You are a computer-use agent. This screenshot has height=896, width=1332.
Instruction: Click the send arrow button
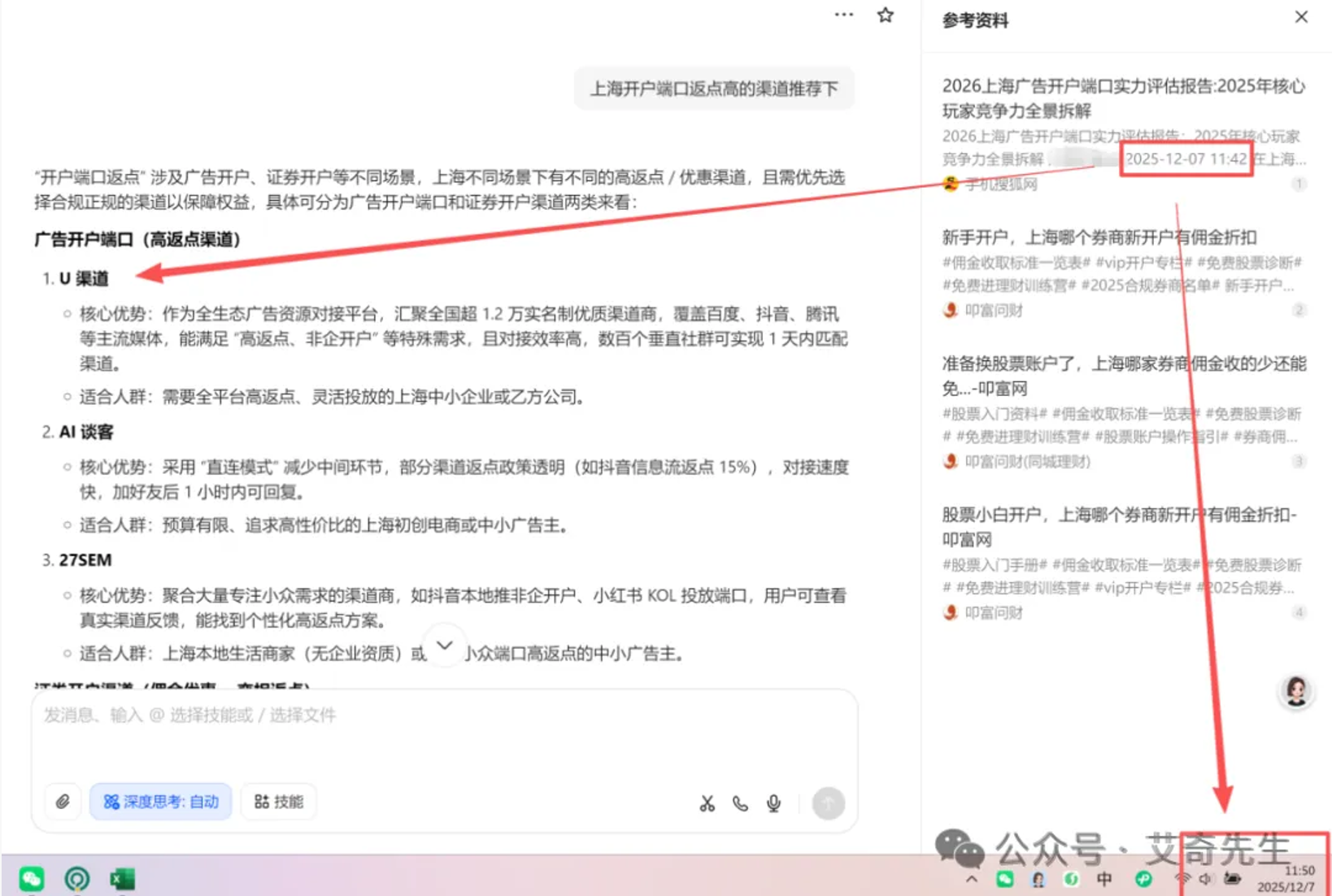tap(828, 803)
